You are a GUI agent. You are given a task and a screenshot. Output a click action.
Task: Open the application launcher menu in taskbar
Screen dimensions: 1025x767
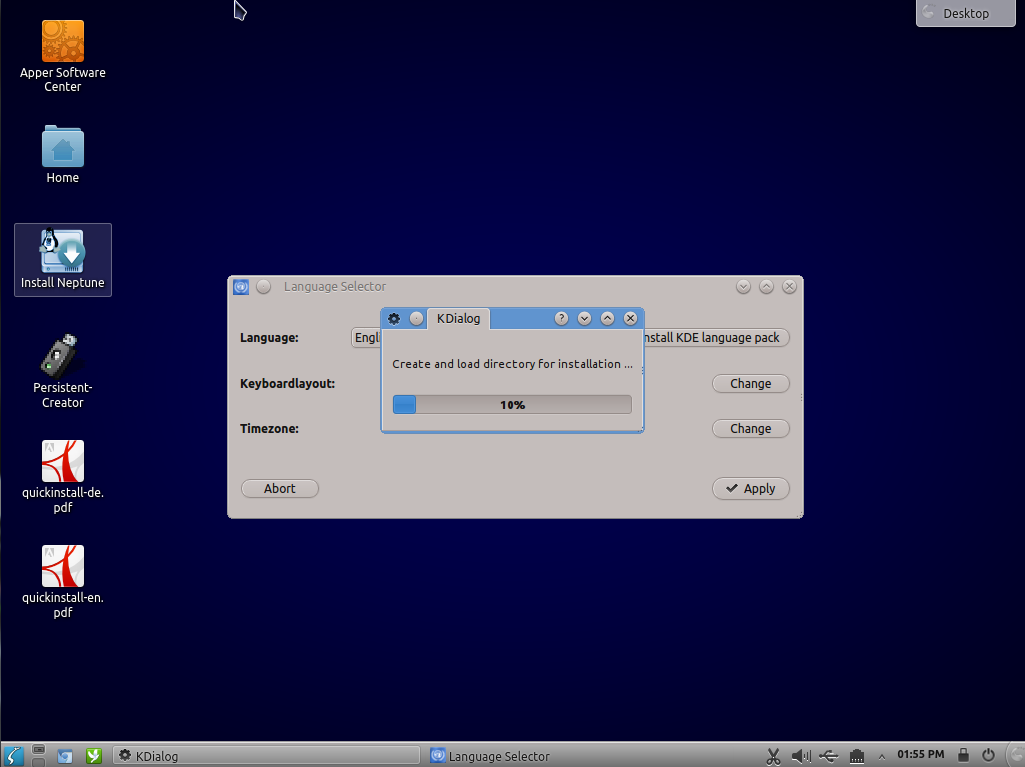[14, 755]
